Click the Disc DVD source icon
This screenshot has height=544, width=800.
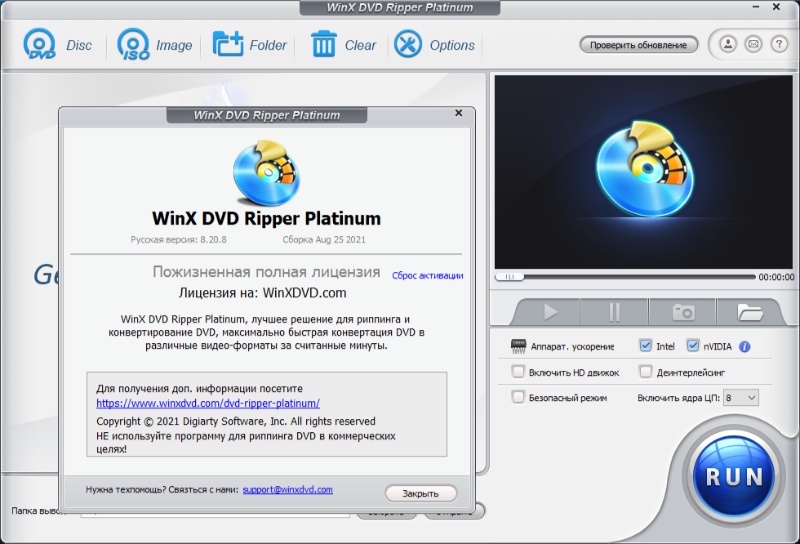coord(41,45)
